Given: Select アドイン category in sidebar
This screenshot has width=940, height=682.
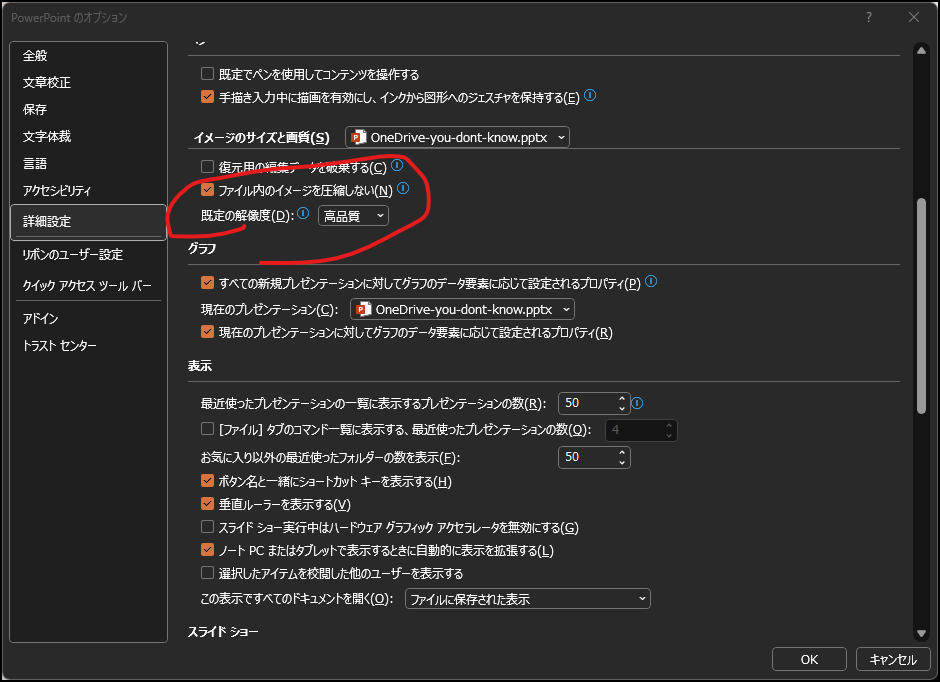Looking at the screenshot, I should click(x=88, y=319).
